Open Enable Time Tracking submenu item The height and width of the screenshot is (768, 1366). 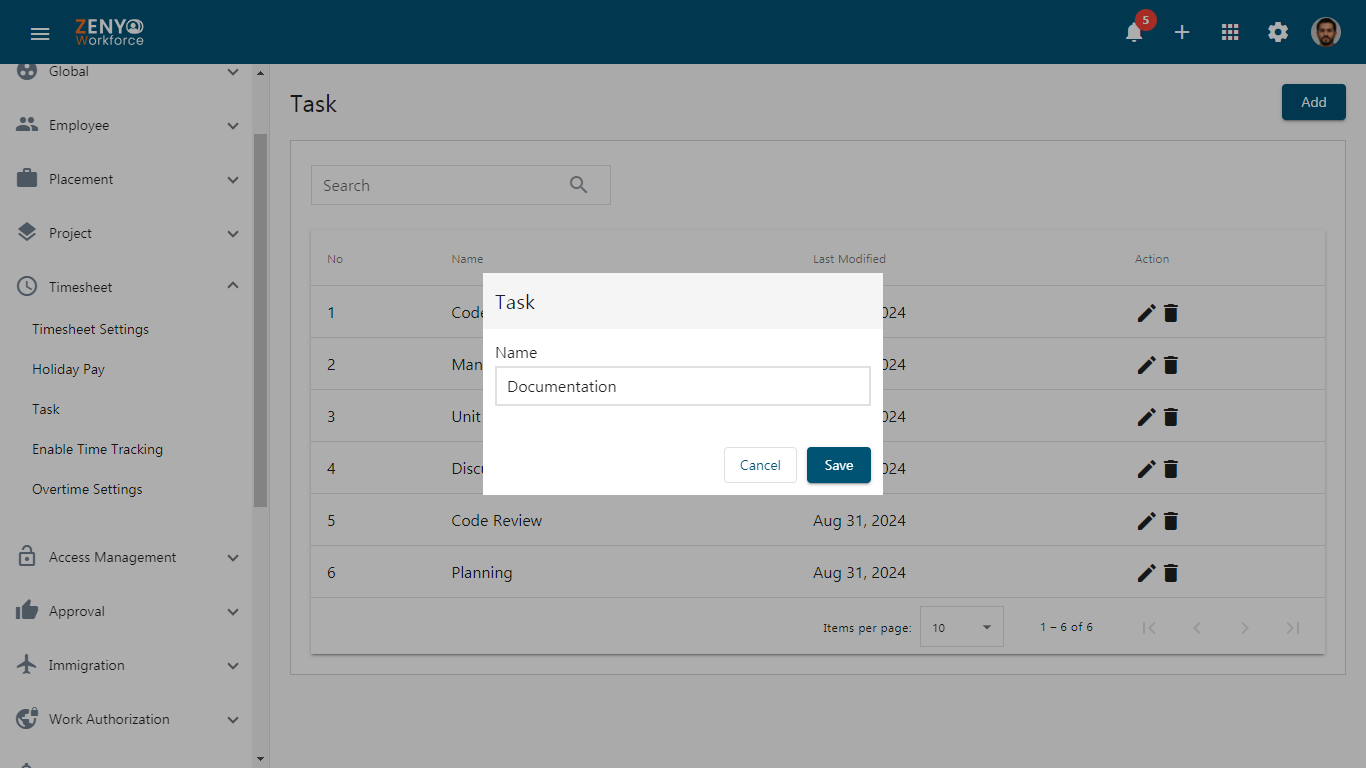97,449
